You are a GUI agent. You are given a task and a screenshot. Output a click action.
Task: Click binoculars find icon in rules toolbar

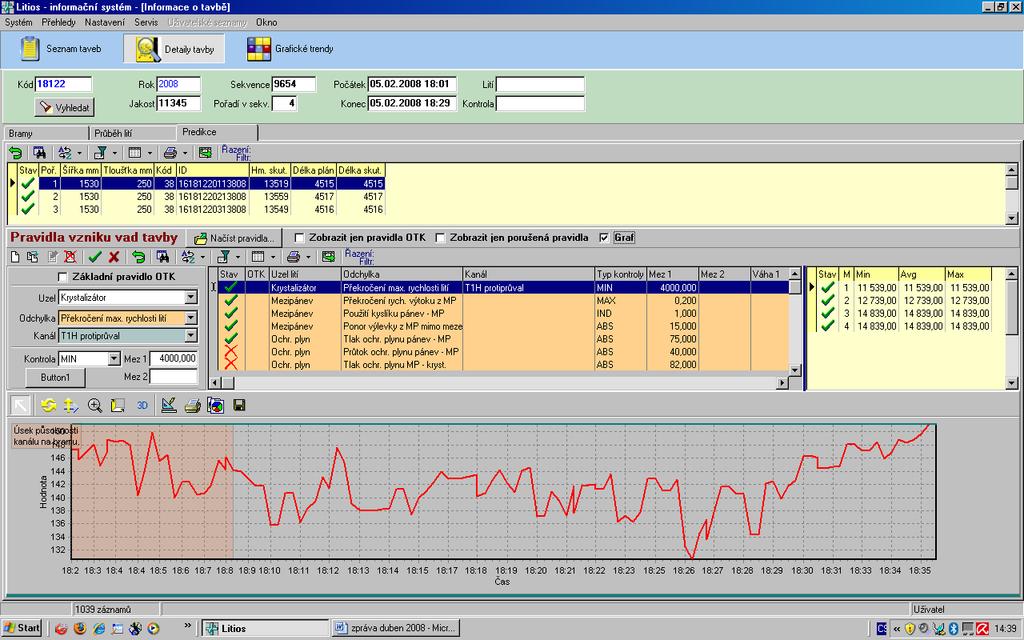[163, 257]
